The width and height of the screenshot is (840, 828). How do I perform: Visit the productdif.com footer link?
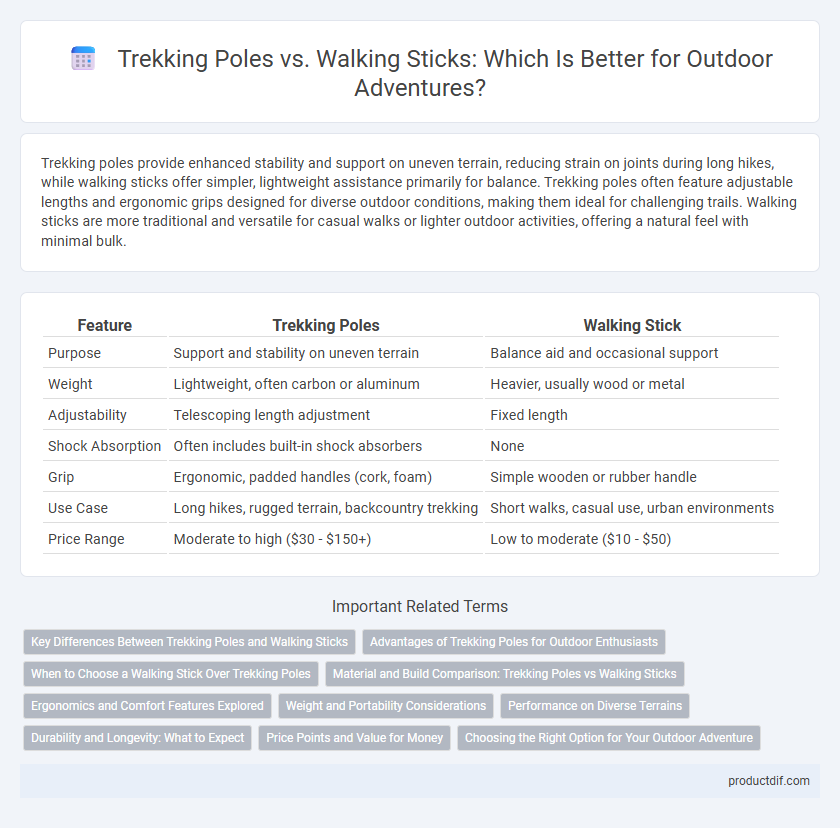tap(769, 781)
